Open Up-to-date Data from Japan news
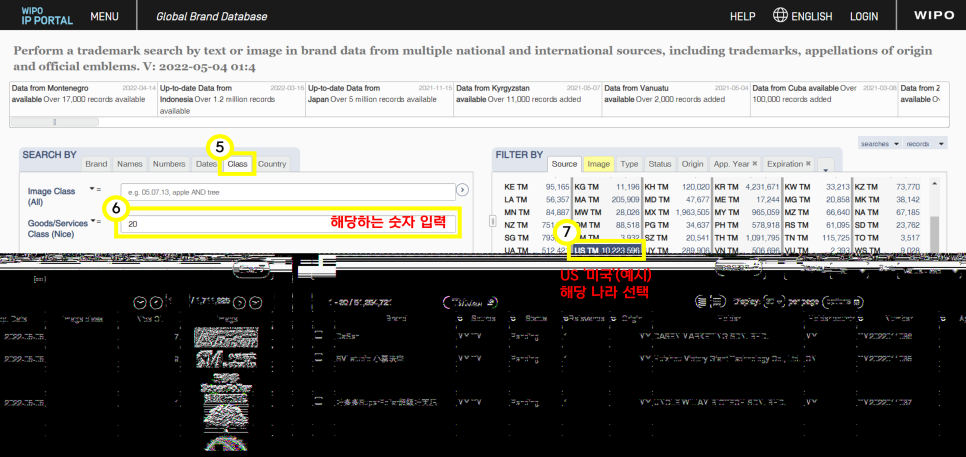 (x=380, y=99)
